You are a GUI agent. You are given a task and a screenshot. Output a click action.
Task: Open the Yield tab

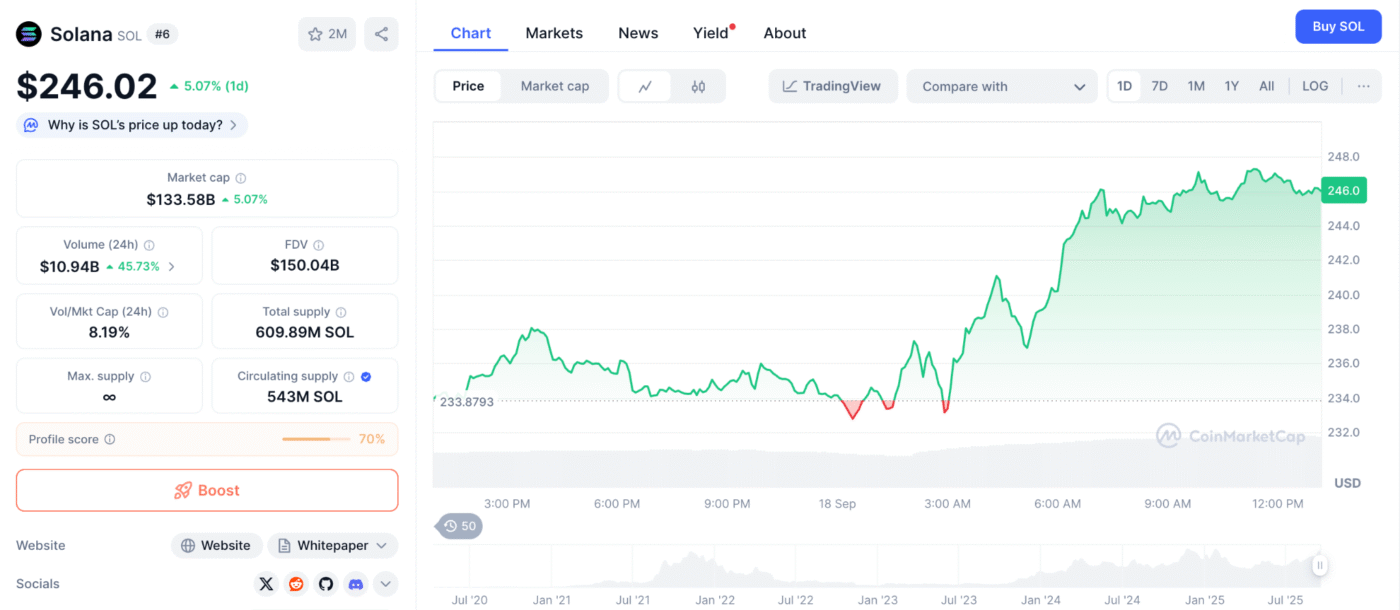click(711, 33)
